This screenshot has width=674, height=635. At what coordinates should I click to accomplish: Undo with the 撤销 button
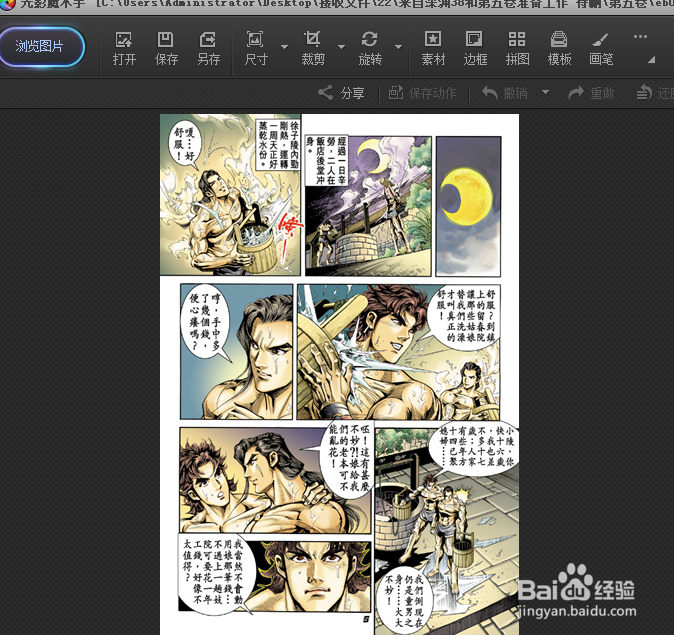coord(505,93)
